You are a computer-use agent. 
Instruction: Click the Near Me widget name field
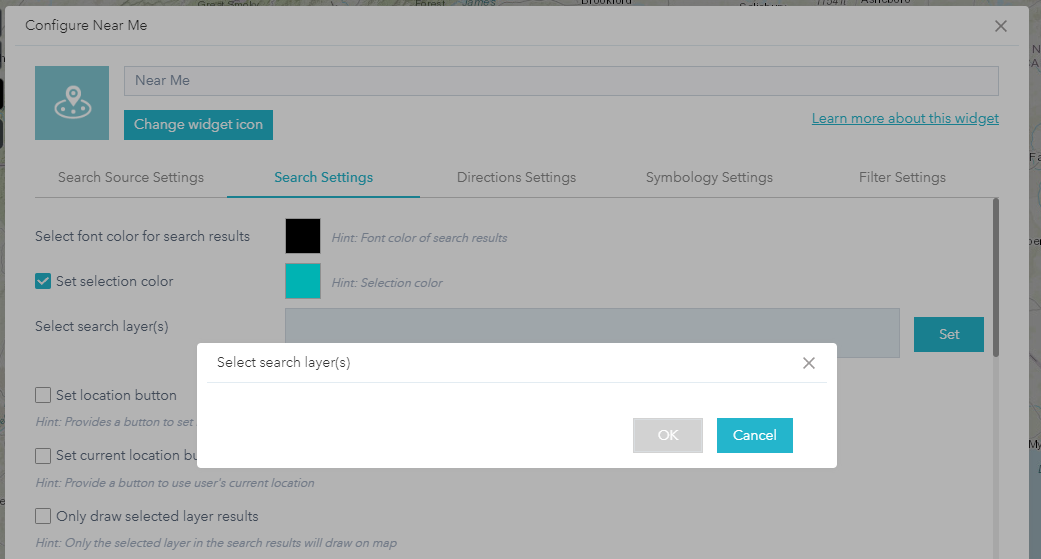[561, 80]
